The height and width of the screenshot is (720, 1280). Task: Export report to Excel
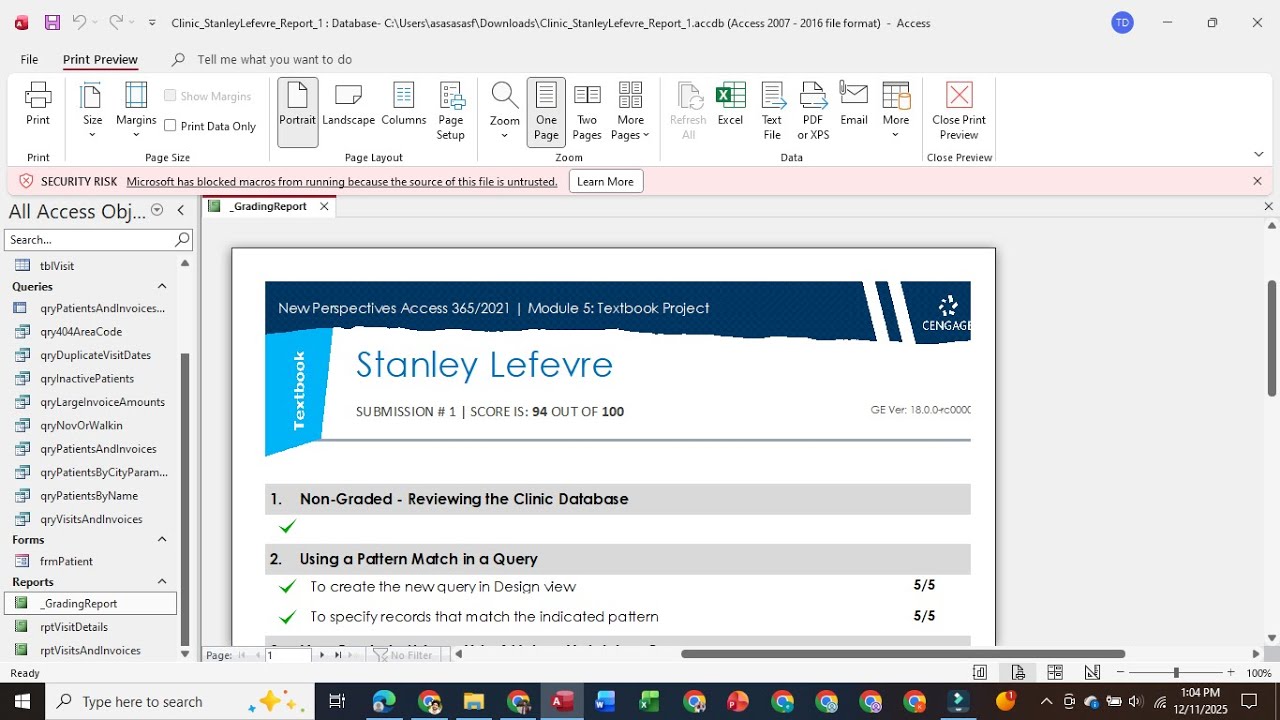(731, 105)
